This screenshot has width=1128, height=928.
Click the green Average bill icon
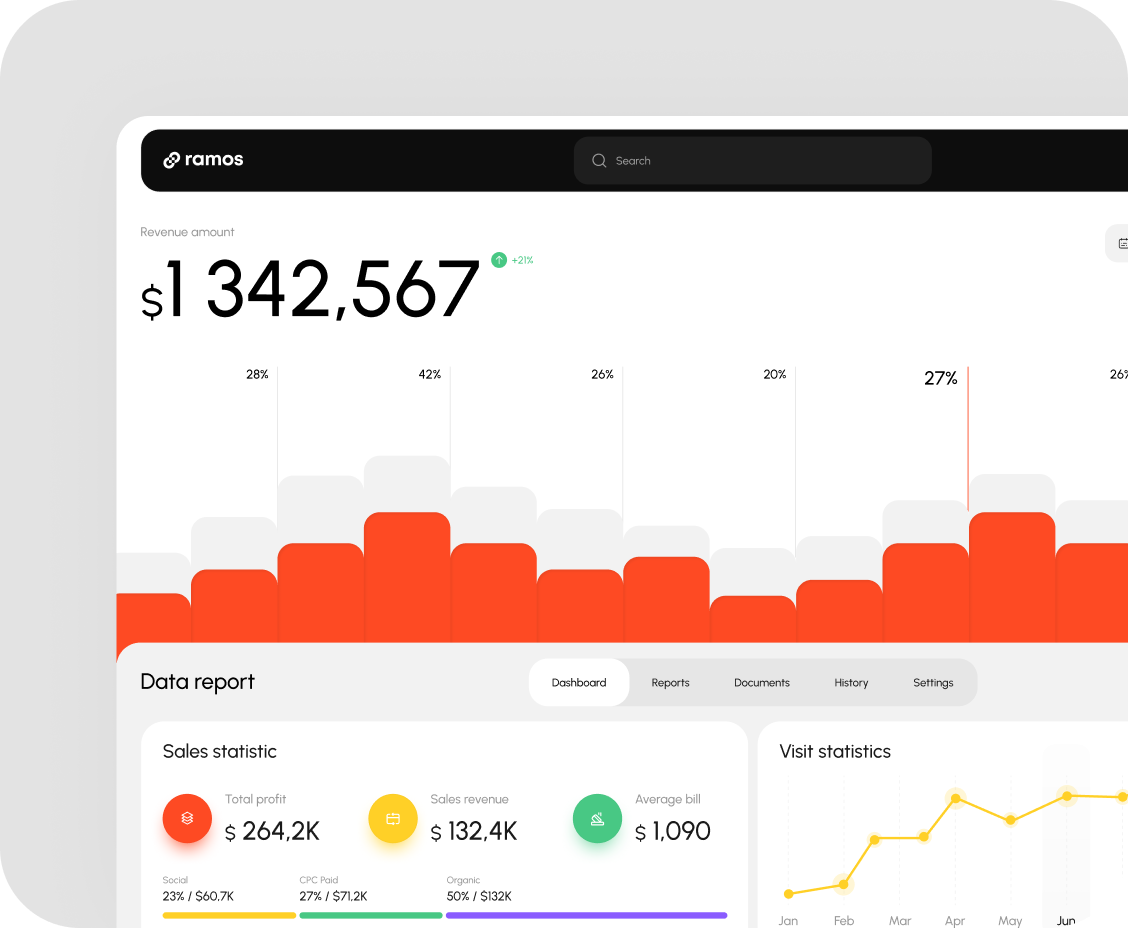[597, 818]
